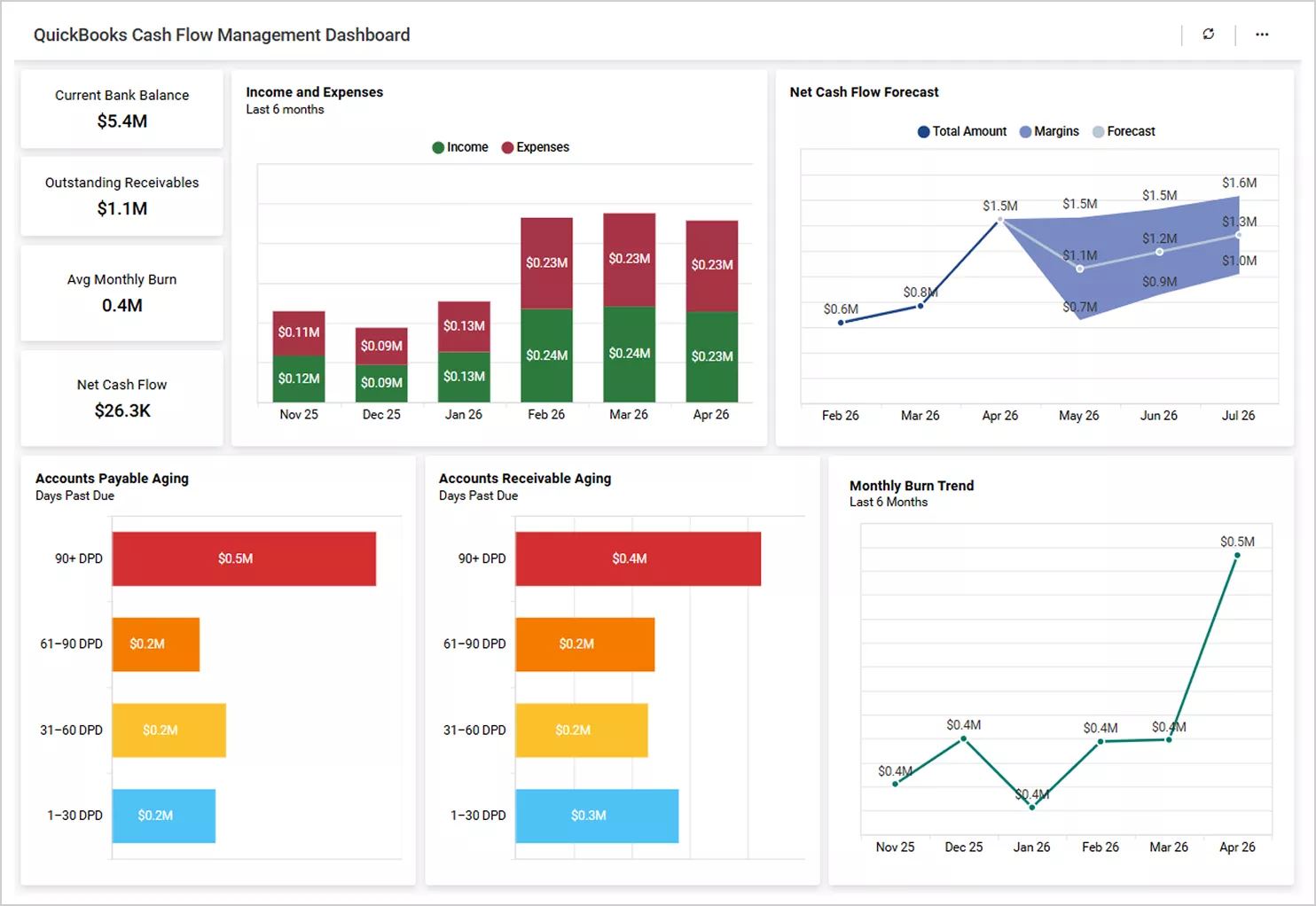Click the Income and Expenses chart title
The width and height of the screenshot is (1316, 906).
point(315,92)
